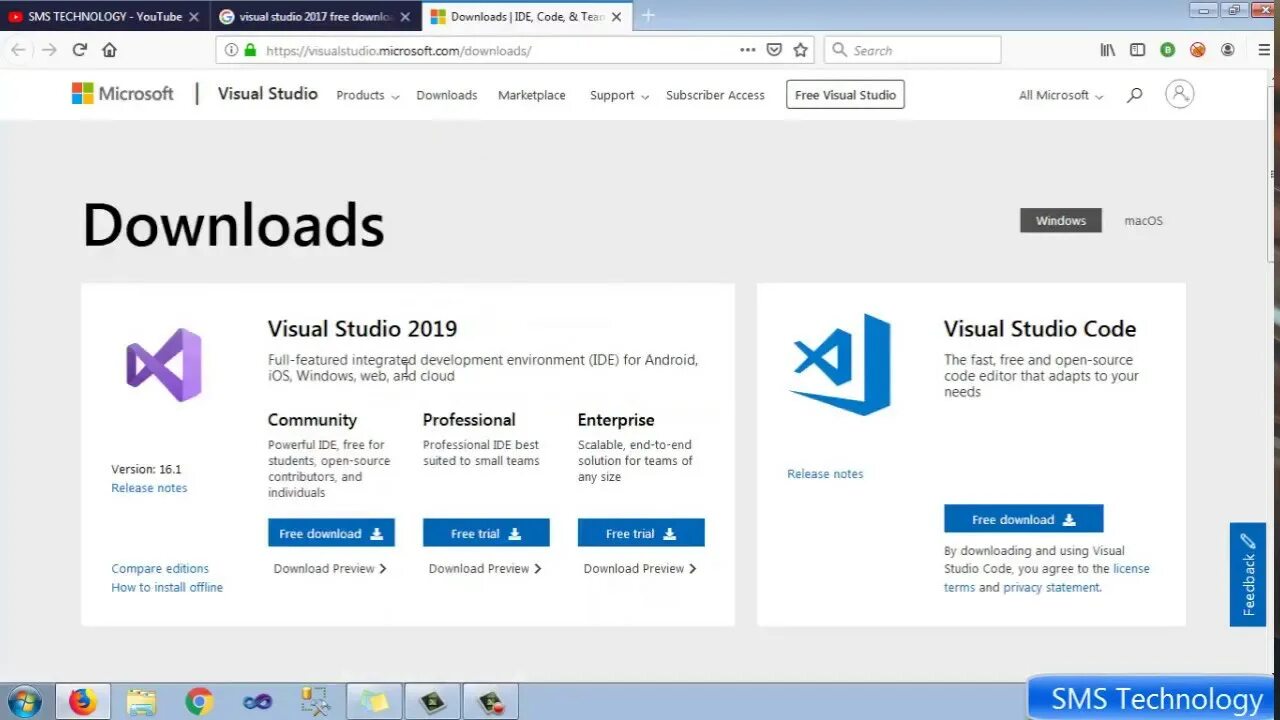The image size is (1280, 720).
Task: Click the Microsoft logo
Action: point(123,94)
